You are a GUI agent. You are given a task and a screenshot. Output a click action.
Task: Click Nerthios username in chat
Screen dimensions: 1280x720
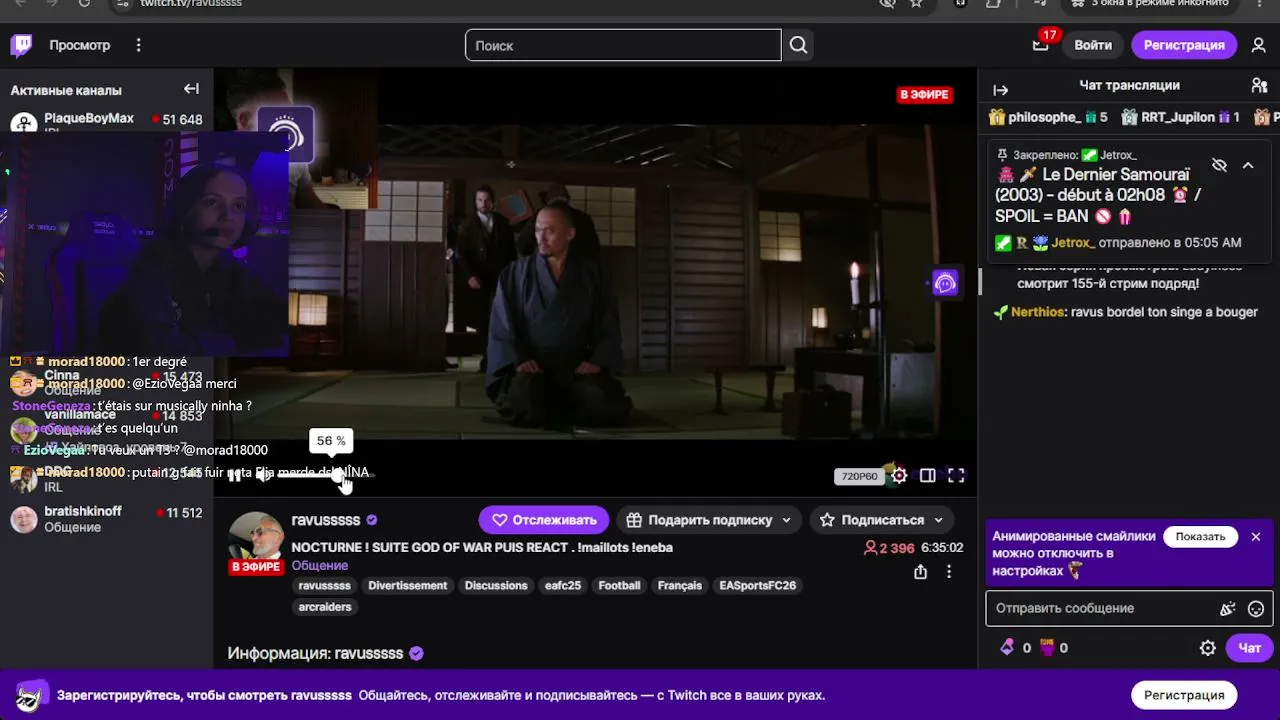(x=1038, y=312)
